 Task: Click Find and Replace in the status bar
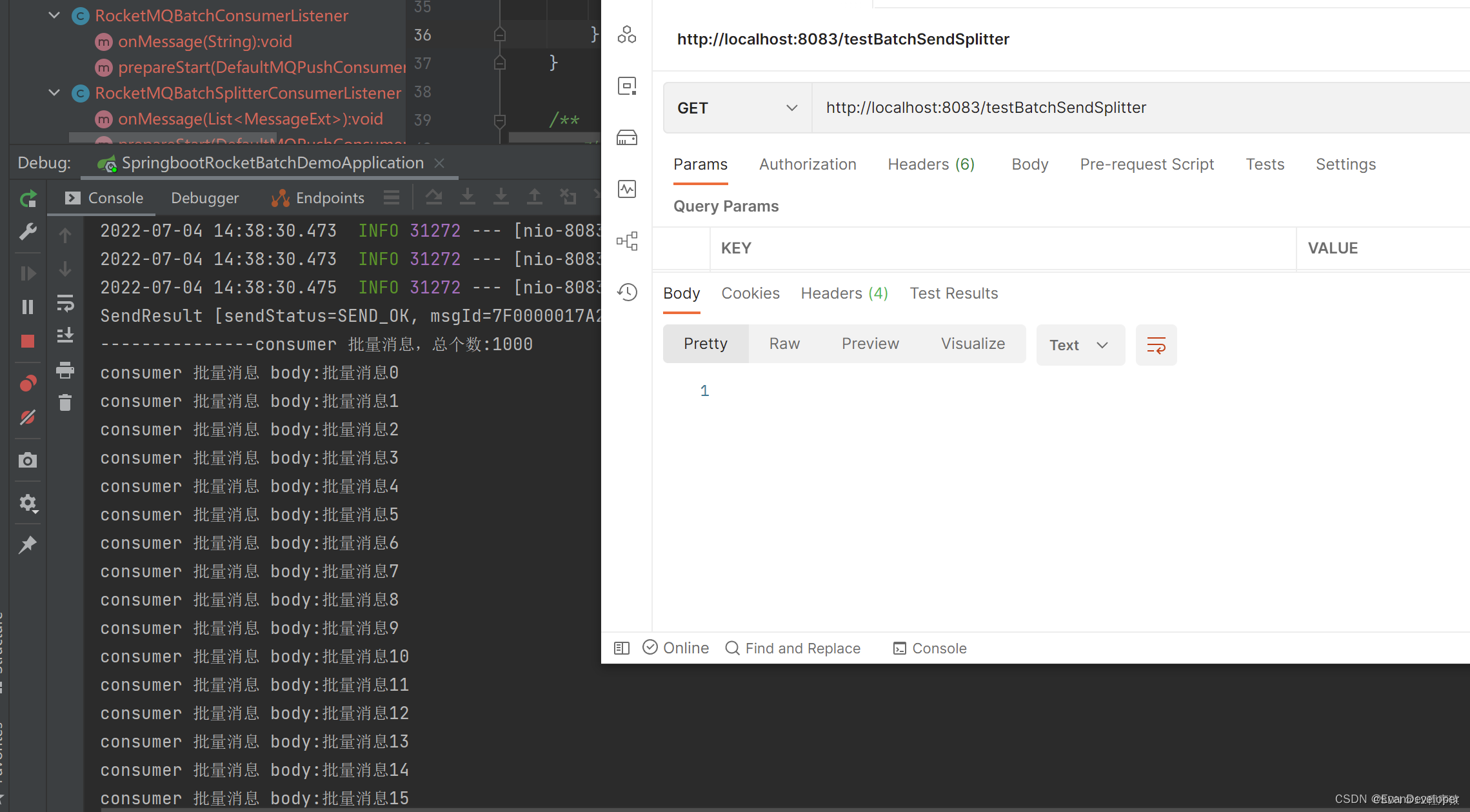pos(793,648)
